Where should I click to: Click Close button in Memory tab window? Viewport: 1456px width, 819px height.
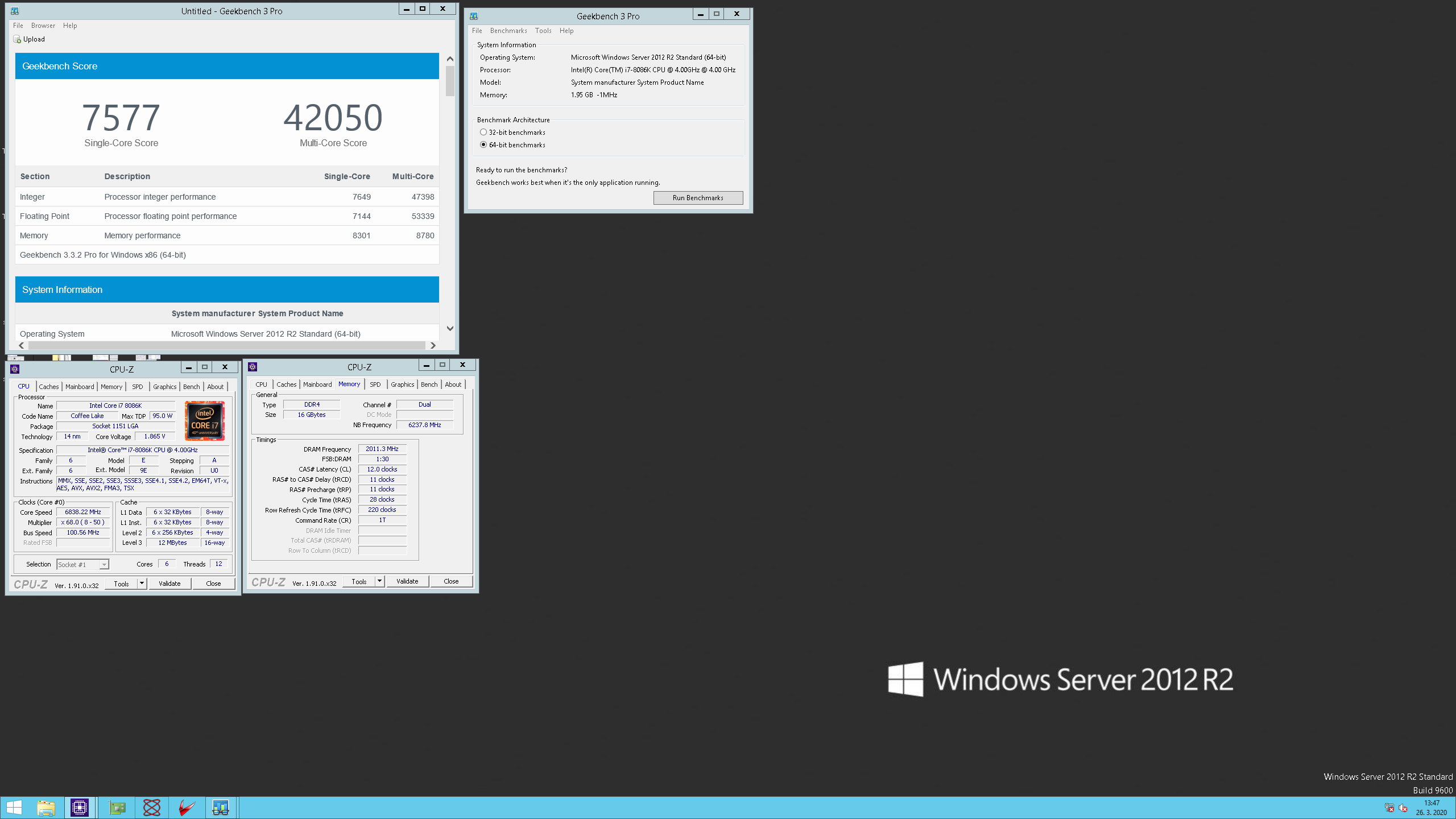coord(451,581)
